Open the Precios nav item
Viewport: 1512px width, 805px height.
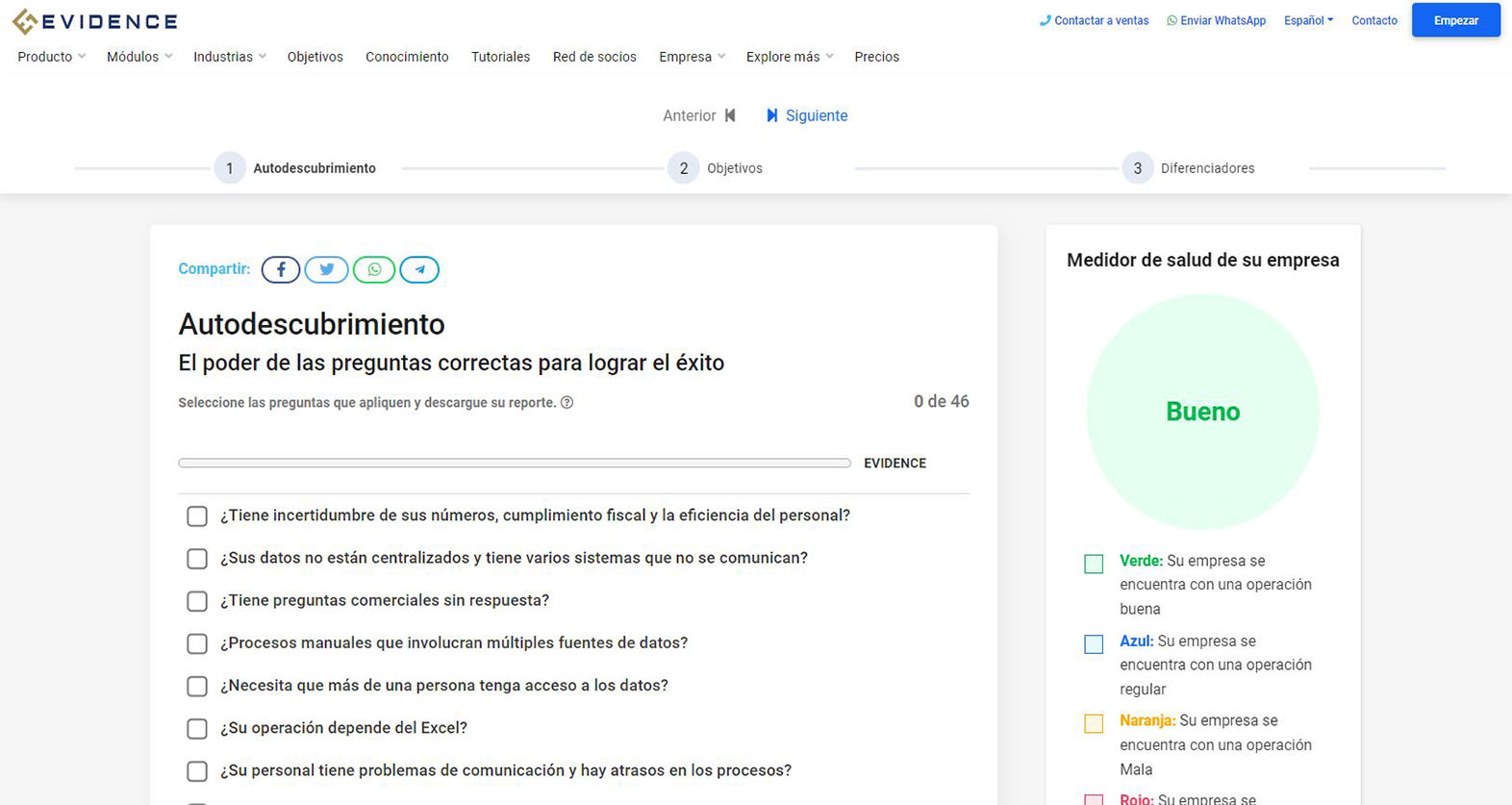coord(877,57)
